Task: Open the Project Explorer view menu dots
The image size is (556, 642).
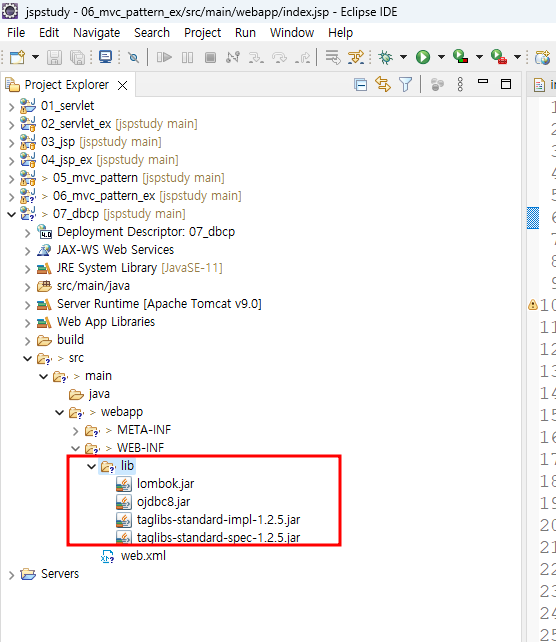Action: pos(460,84)
